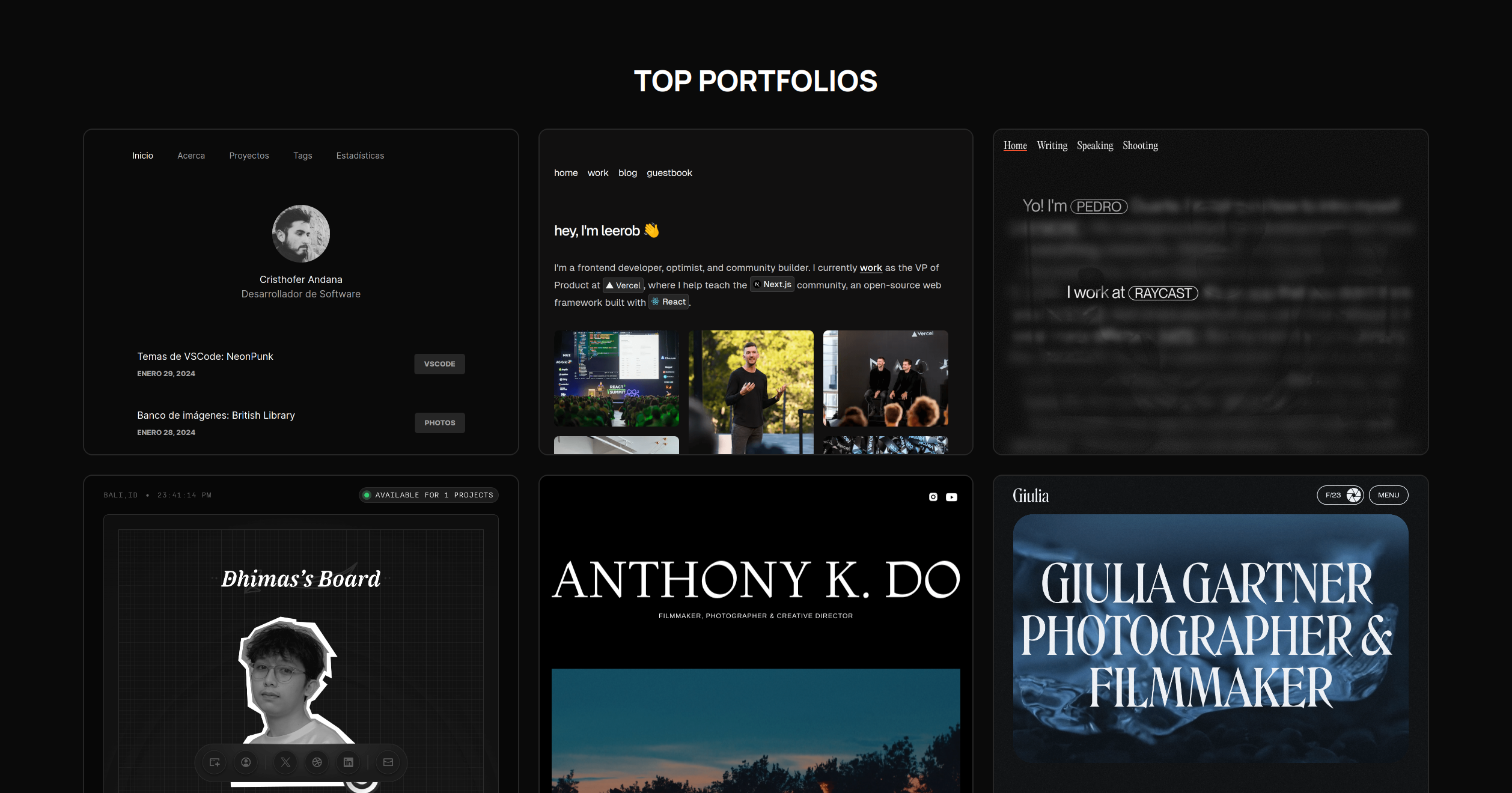Open the MENU button on Giulia's site
1512x793 pixels.
tap(1388, 495)
